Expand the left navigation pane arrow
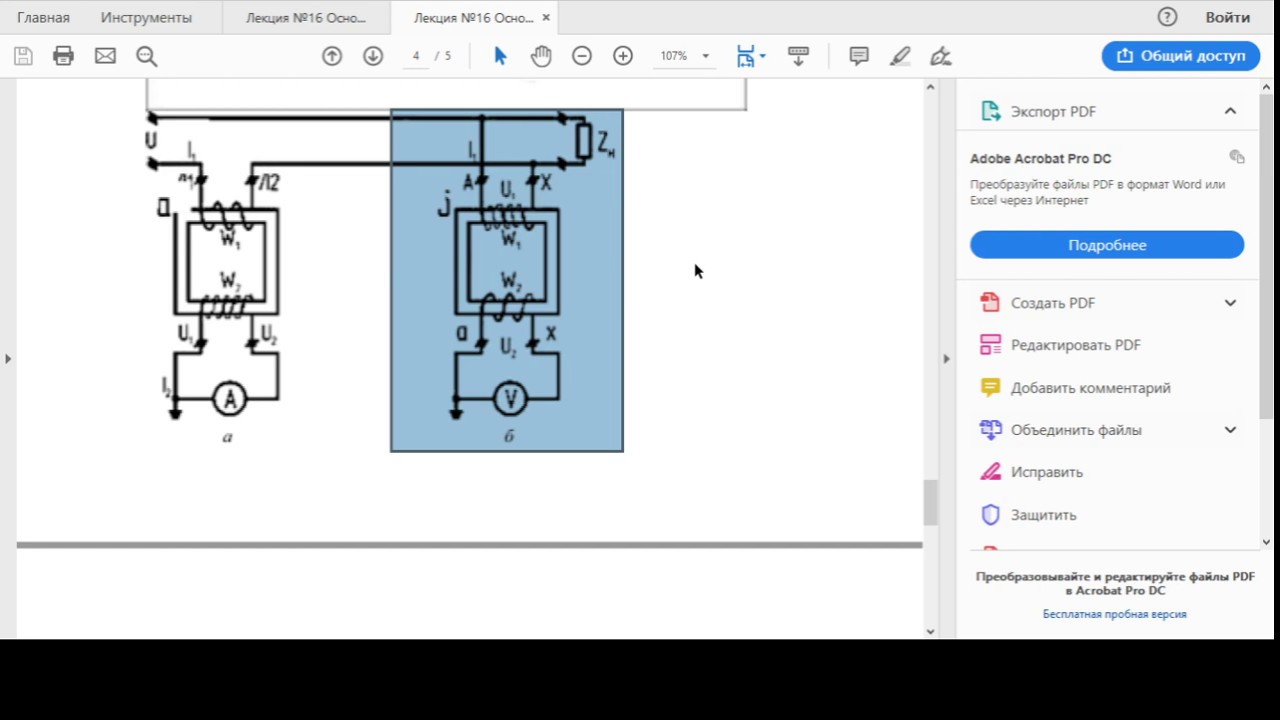This screenshot has width=1280, height=720. (8, 358)
